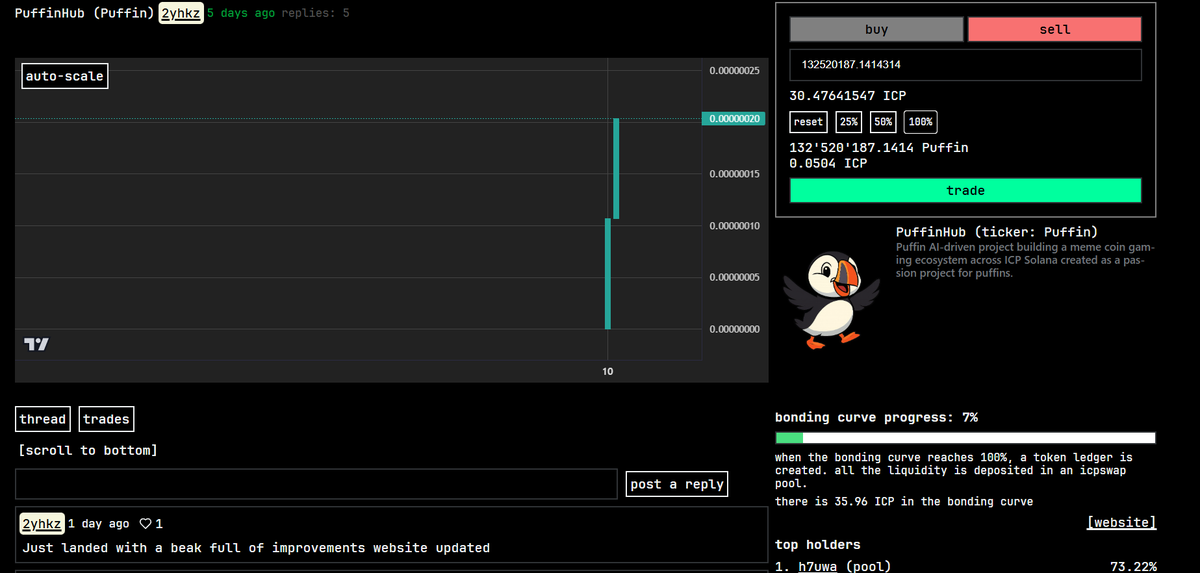Select the buy tab

[875, 30]
